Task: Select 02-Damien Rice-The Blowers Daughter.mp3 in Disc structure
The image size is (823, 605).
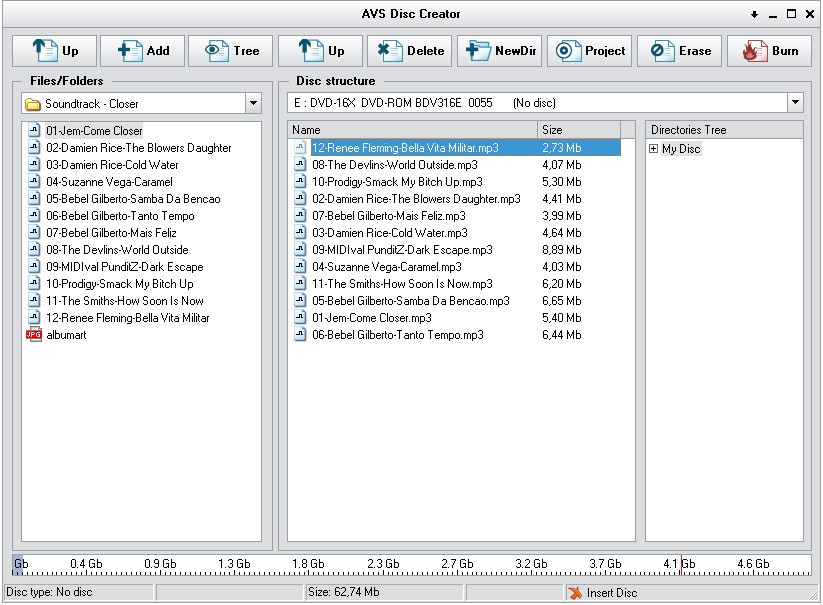Action: click(416, 199)
